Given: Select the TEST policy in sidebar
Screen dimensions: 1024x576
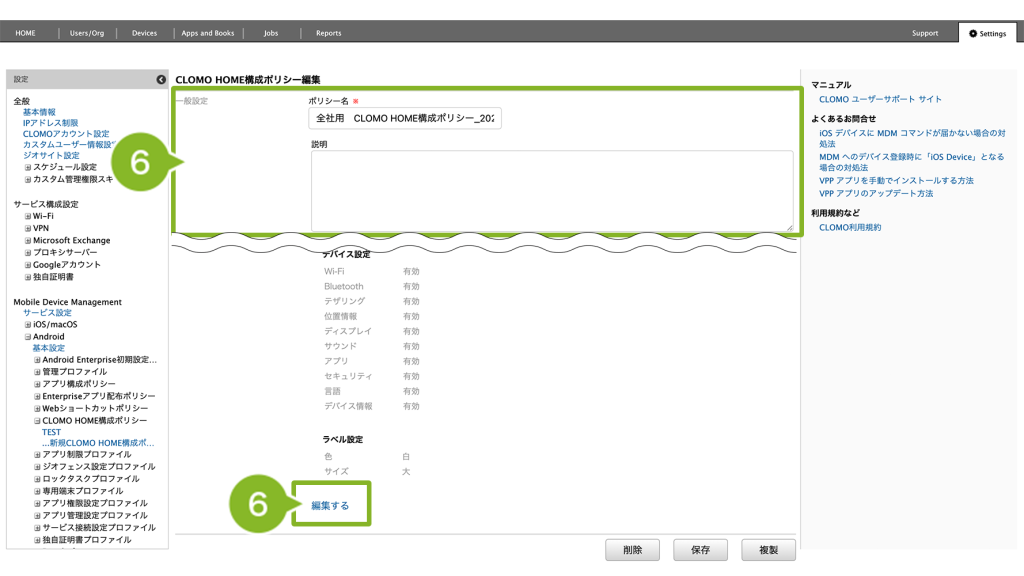Looking at the screenshot, I should pos(51,433).
